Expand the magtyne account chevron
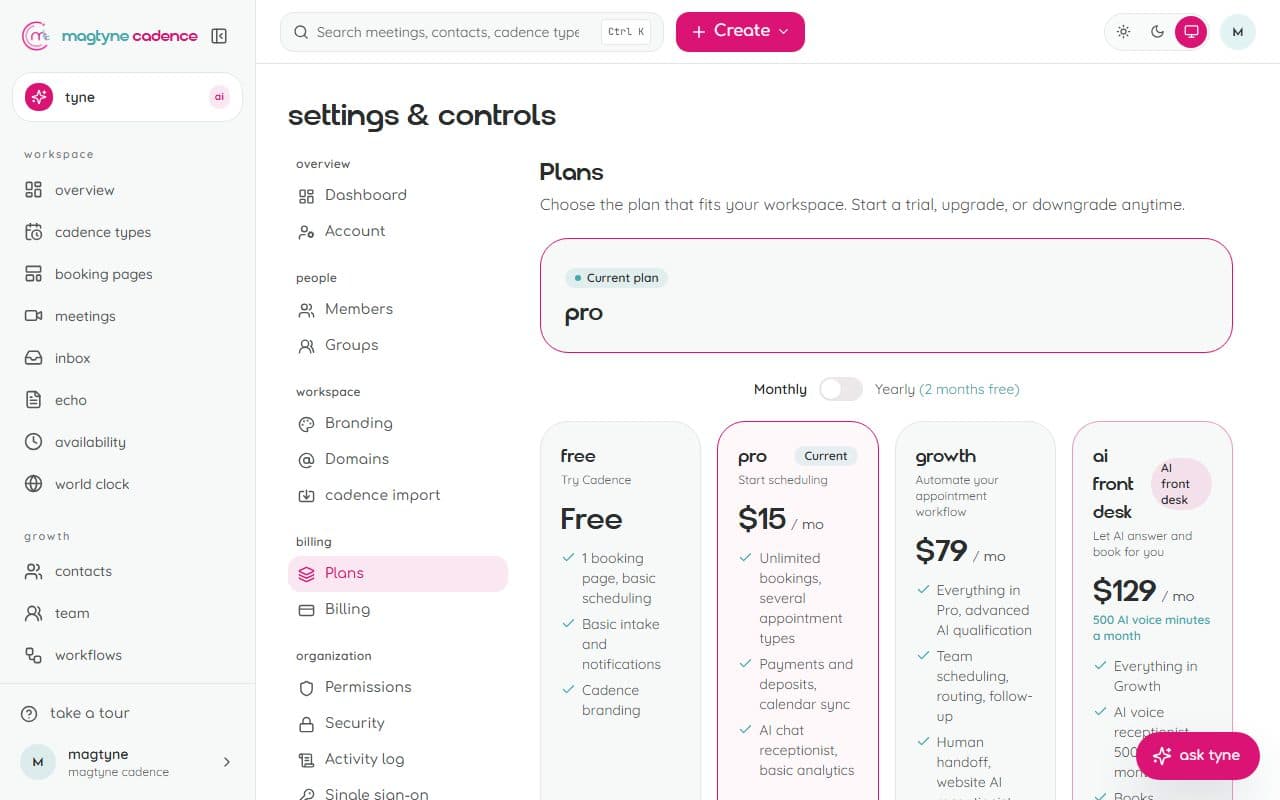Screen dimensions: 1280x800 click(227, 762)
